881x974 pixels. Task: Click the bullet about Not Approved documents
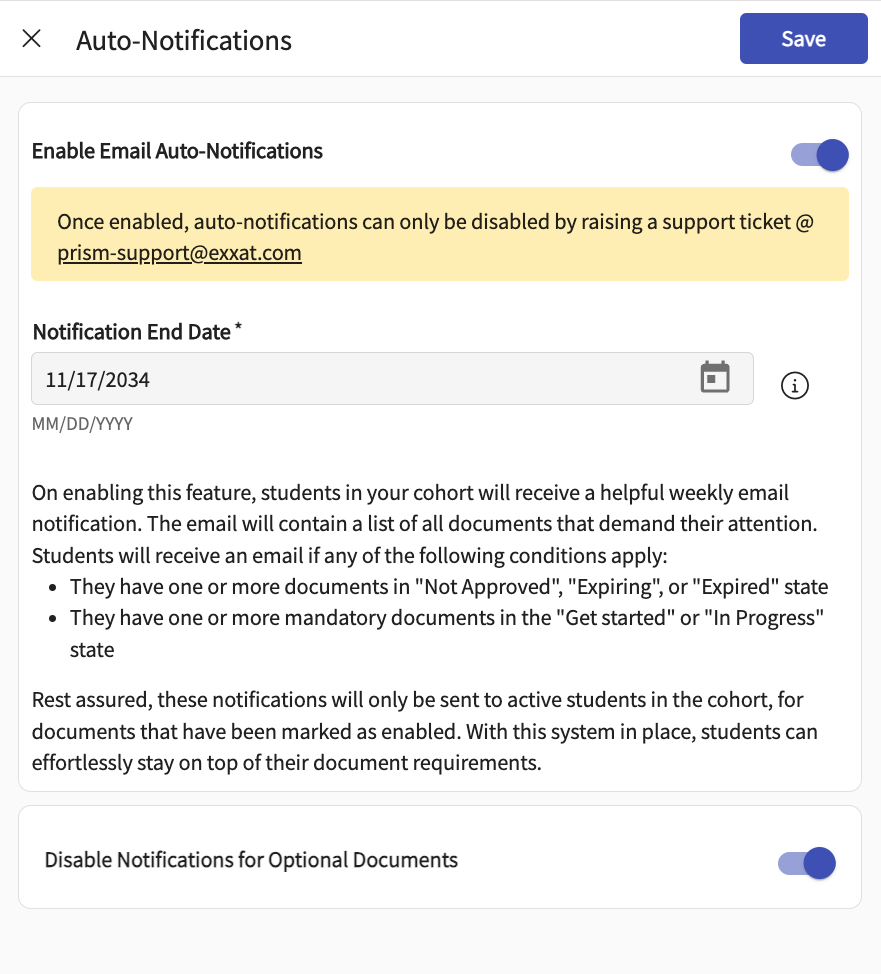pyautogui.click(x=448, y=587)
